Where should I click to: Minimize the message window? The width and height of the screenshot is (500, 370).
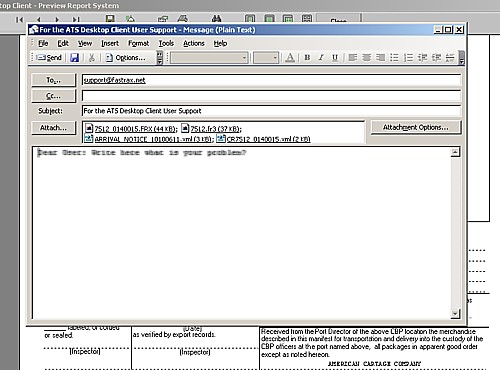tap(438, 30)
